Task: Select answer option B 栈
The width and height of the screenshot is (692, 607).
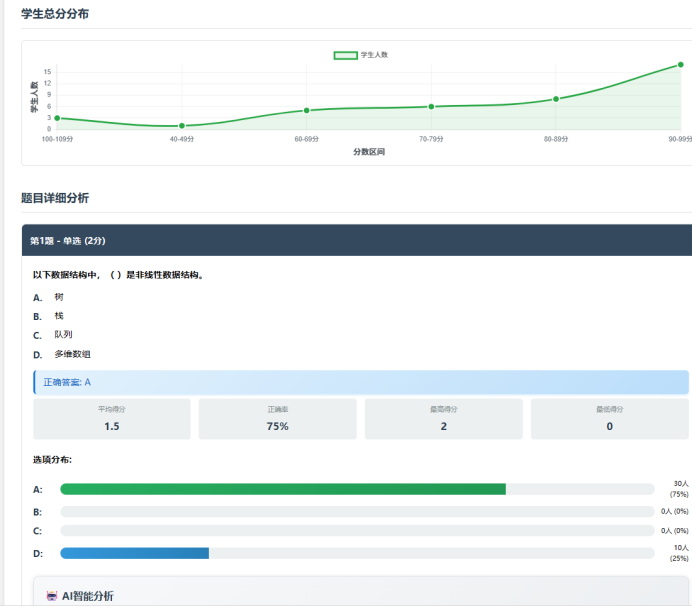Action: tap(59, 316)
